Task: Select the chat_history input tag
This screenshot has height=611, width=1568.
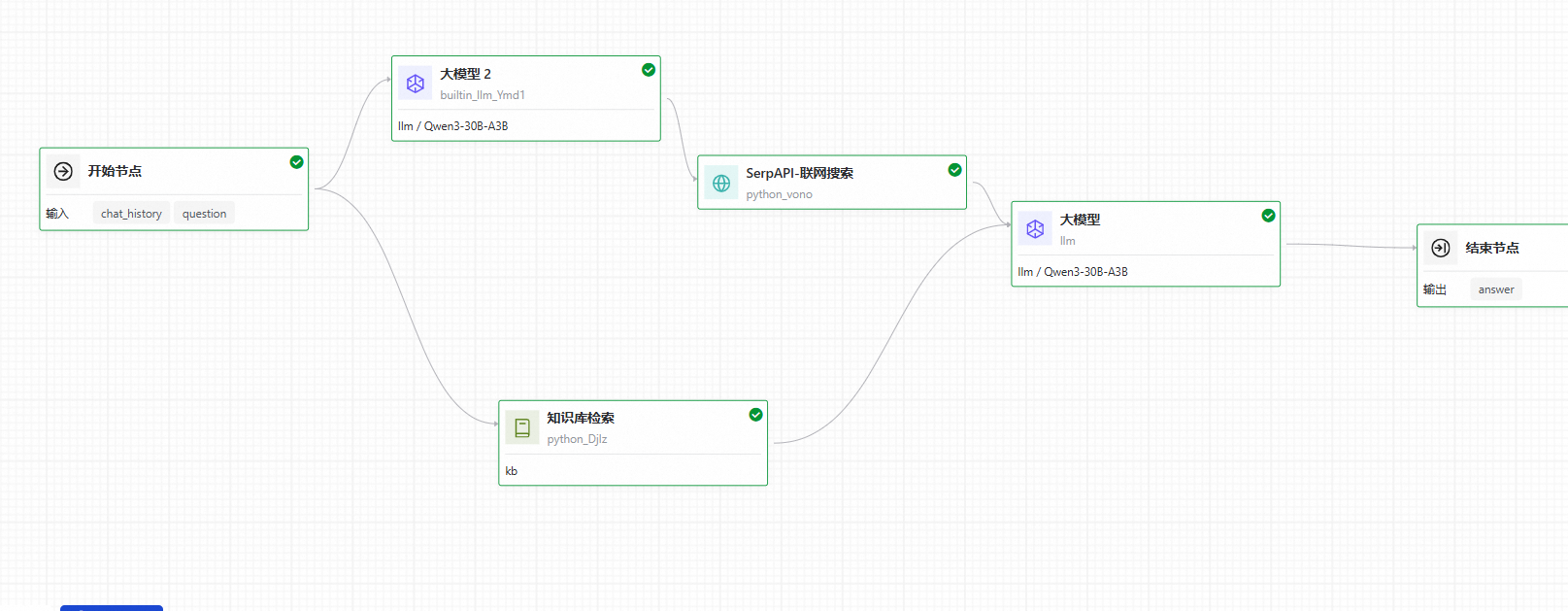Action: pyautogui.click(x=131, y=214)
